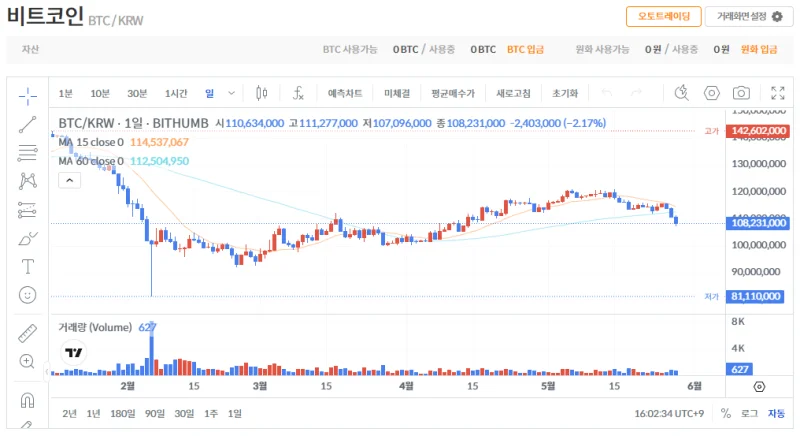This screenshot has height=436, width=800.
Task: Select the Text annotation tool
Action: tap(28, 266)
